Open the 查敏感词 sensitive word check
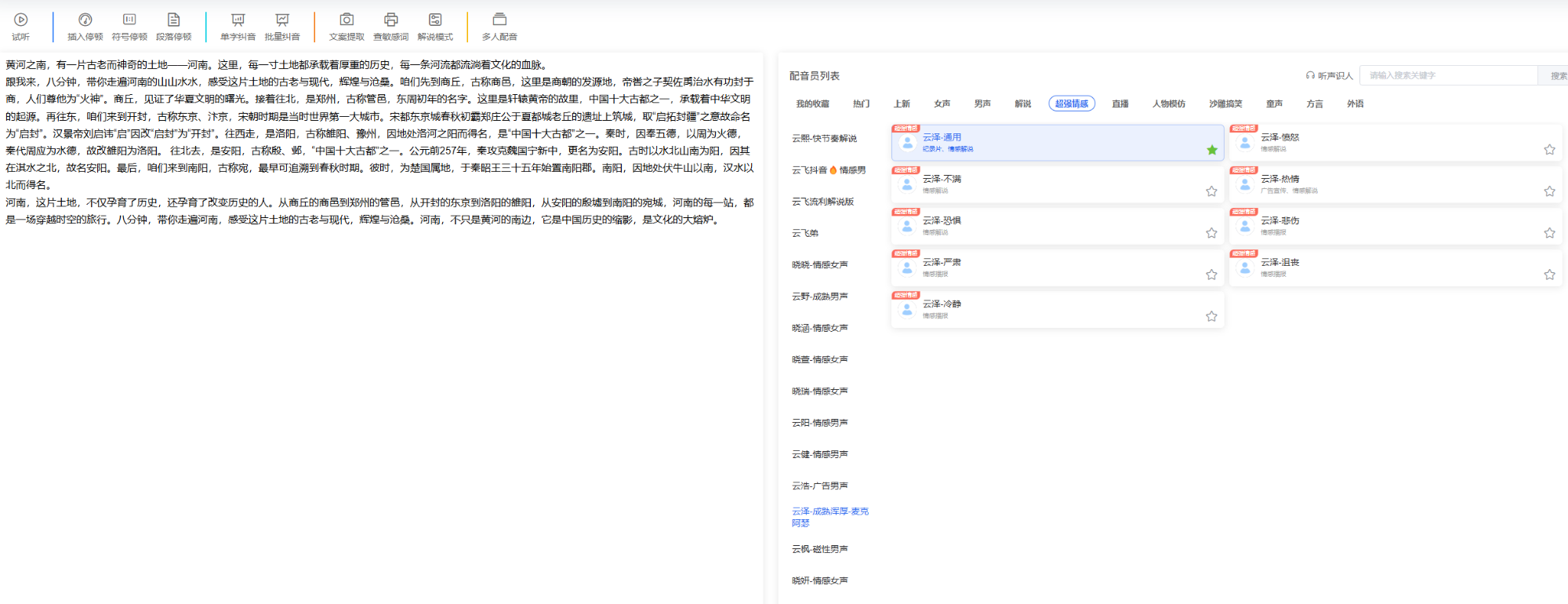 [x=390, y=27]
